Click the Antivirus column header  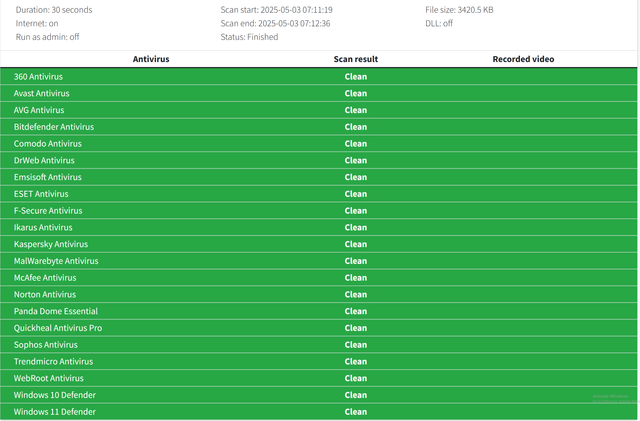[151, 59]
